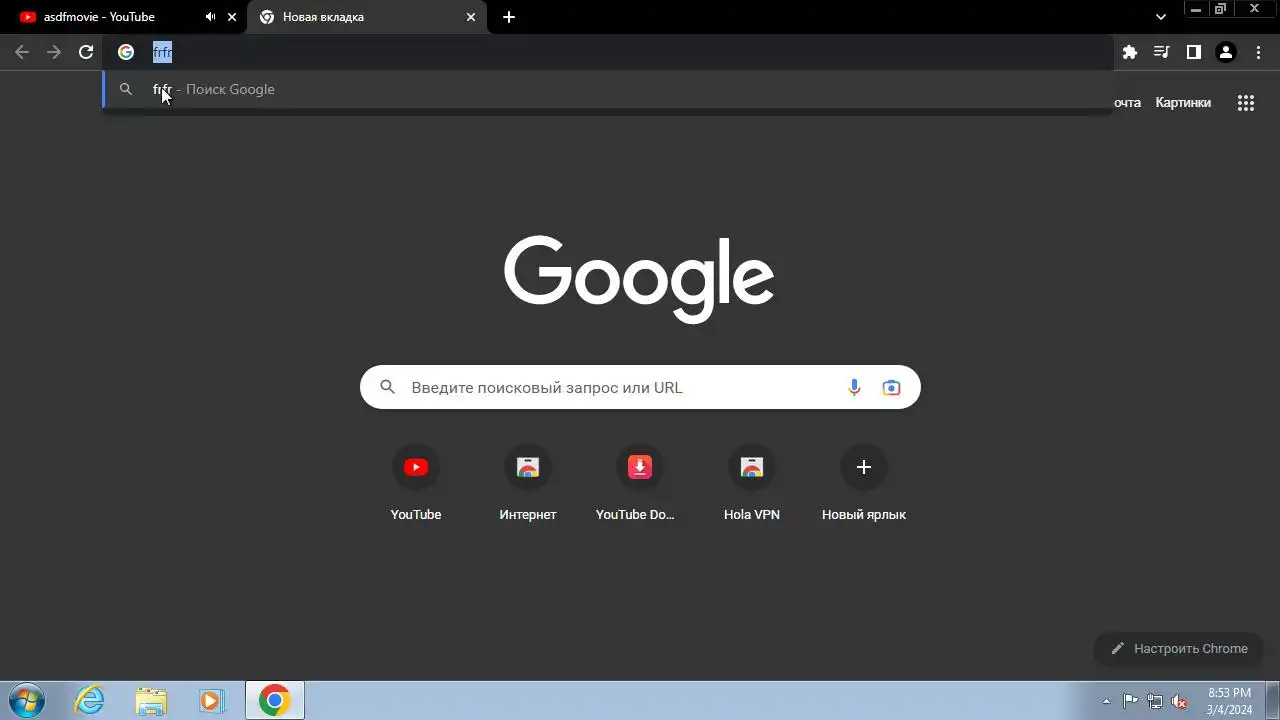The height and width of the screenshot is (720, 1280).
Task: Open the Extensions puzzle icon
Action: (x=1130, y=52)
